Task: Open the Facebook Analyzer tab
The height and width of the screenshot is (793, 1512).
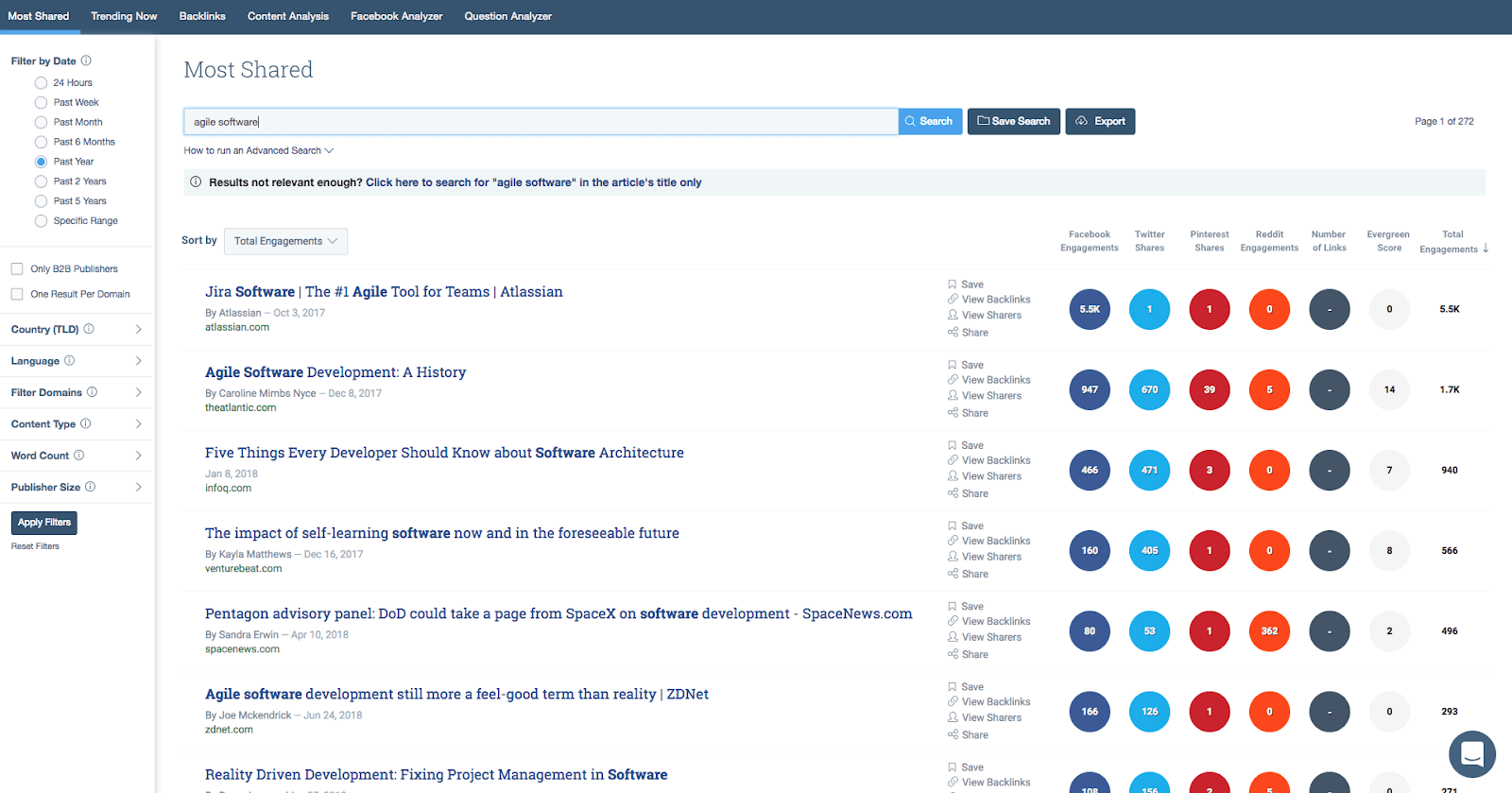Action: point(396,16)
